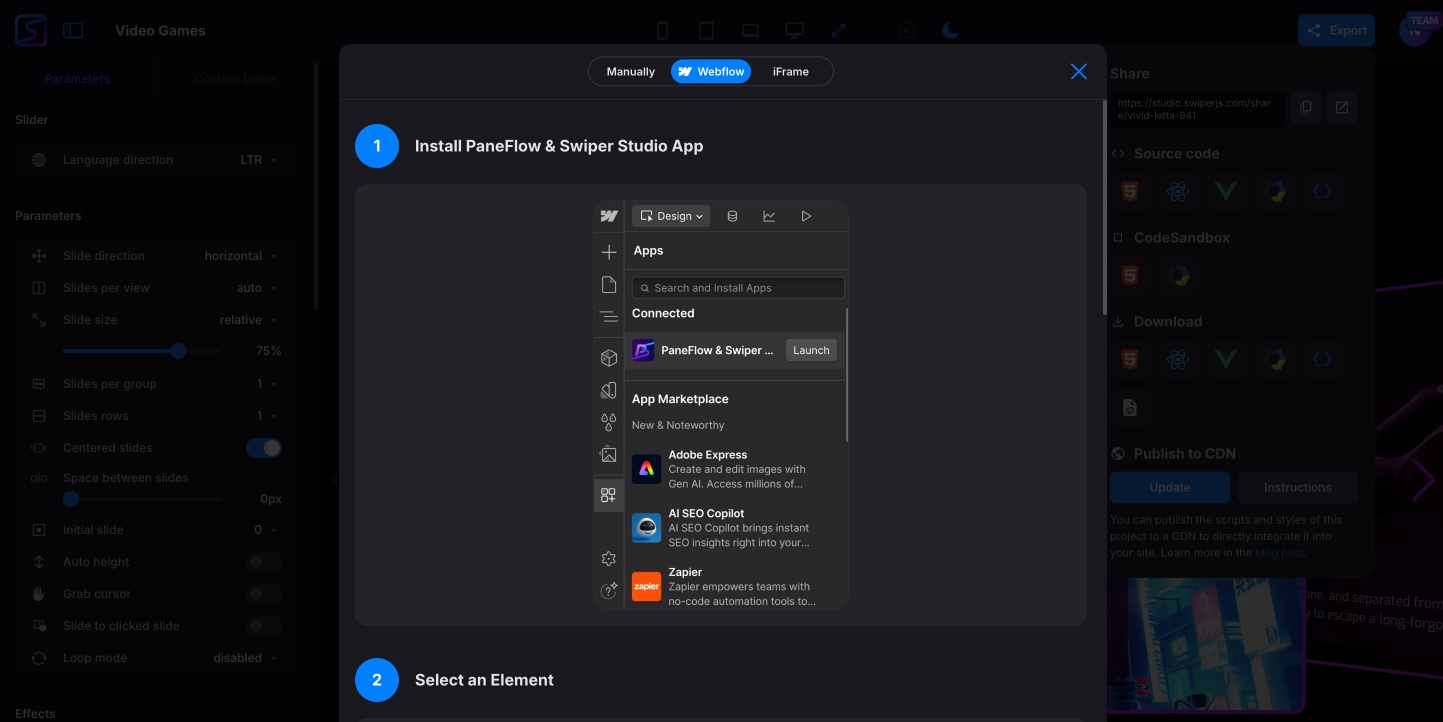
Task: Open the Initial slide dropdown
Action: (266, 530)
